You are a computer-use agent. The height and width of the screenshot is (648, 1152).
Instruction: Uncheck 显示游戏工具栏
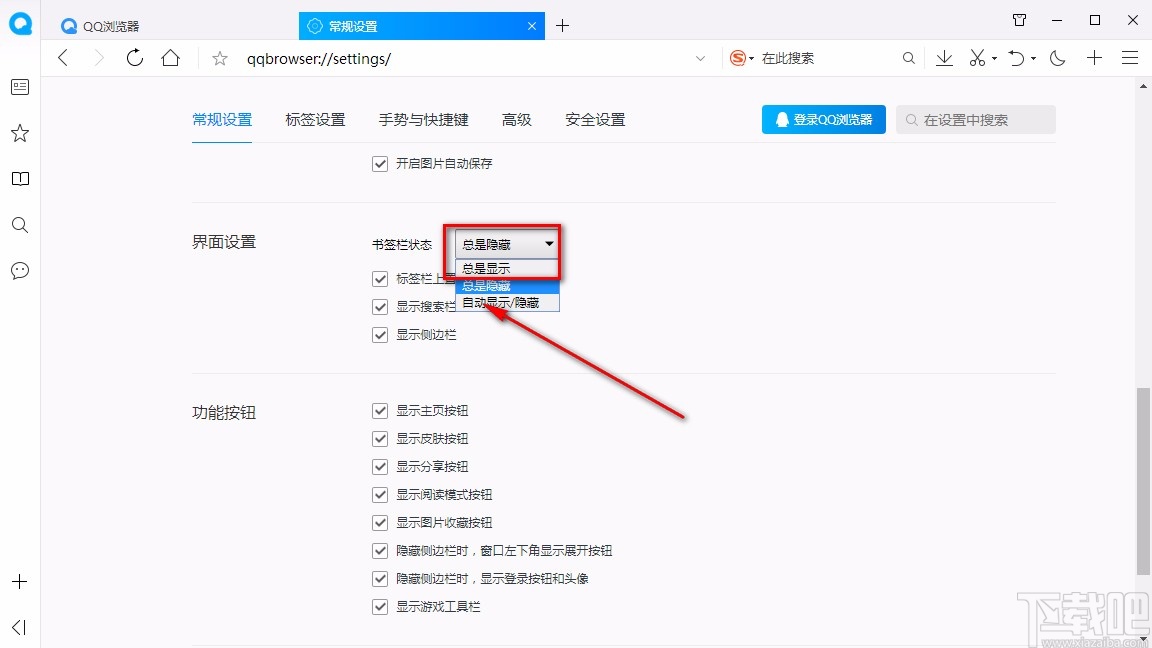[x=380, y=606]
